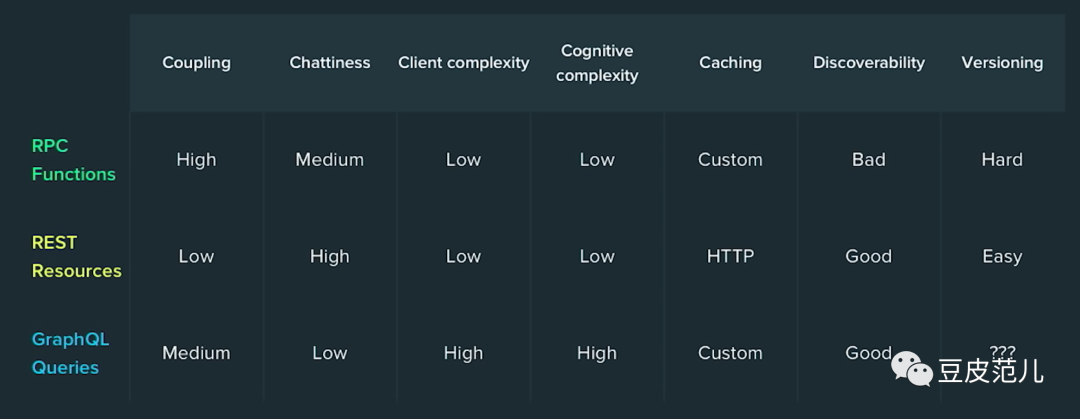1080x419 pixels.
Task: Click the Discoverability column header
Action: tap(868, 62)
